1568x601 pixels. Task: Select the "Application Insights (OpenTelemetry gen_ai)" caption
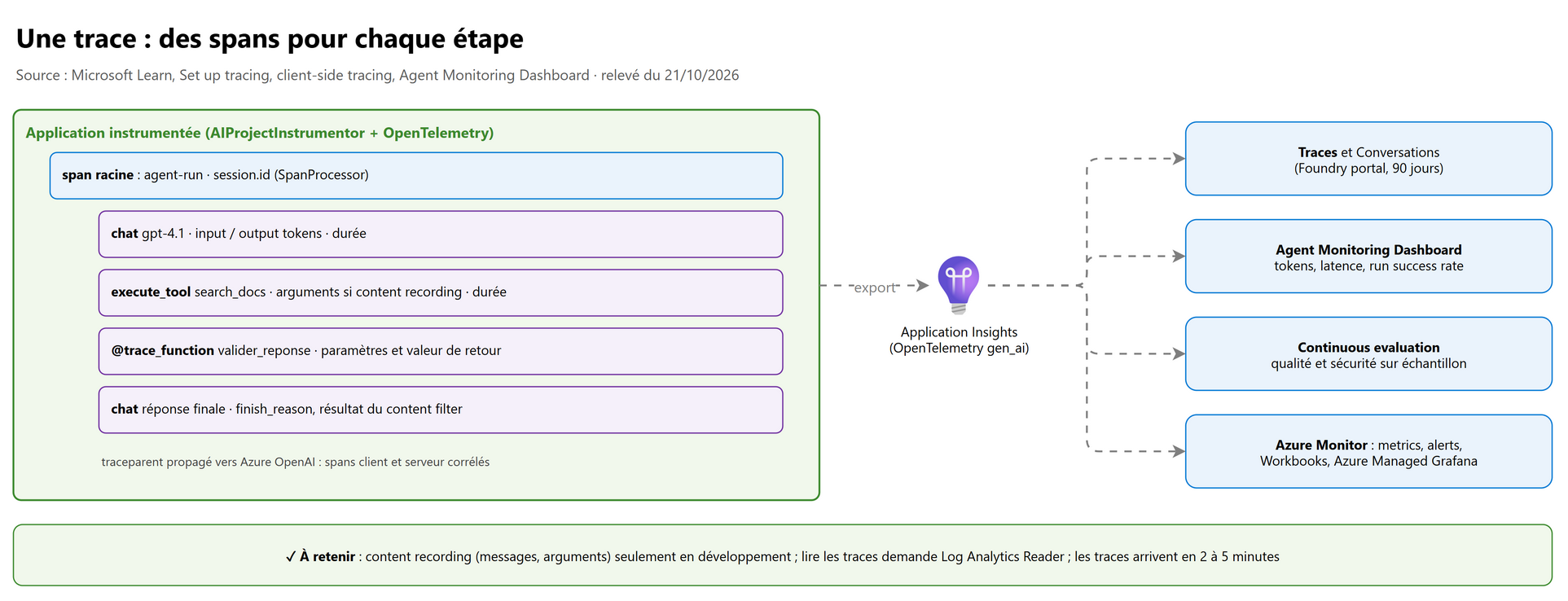pos(959,340)
